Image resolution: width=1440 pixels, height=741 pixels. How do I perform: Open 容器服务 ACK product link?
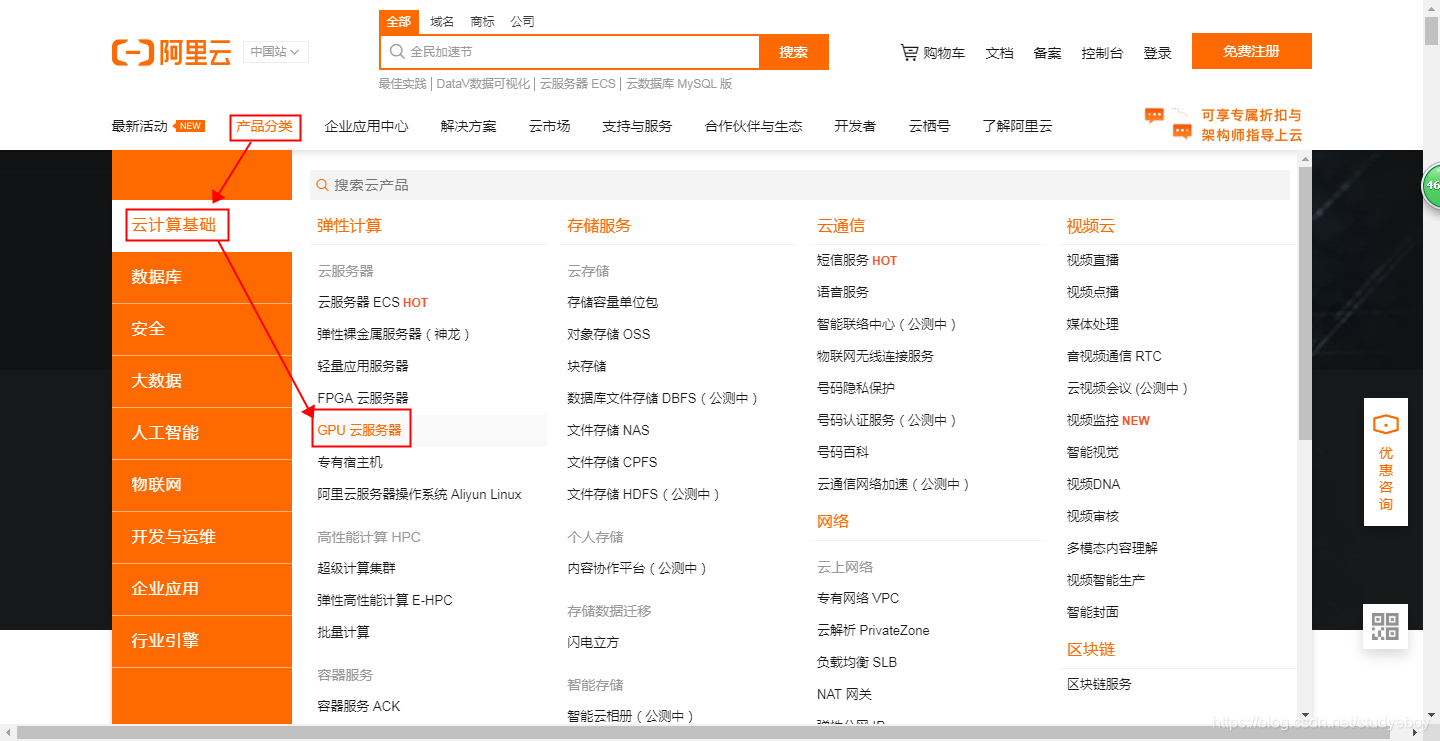pos(358,706)
